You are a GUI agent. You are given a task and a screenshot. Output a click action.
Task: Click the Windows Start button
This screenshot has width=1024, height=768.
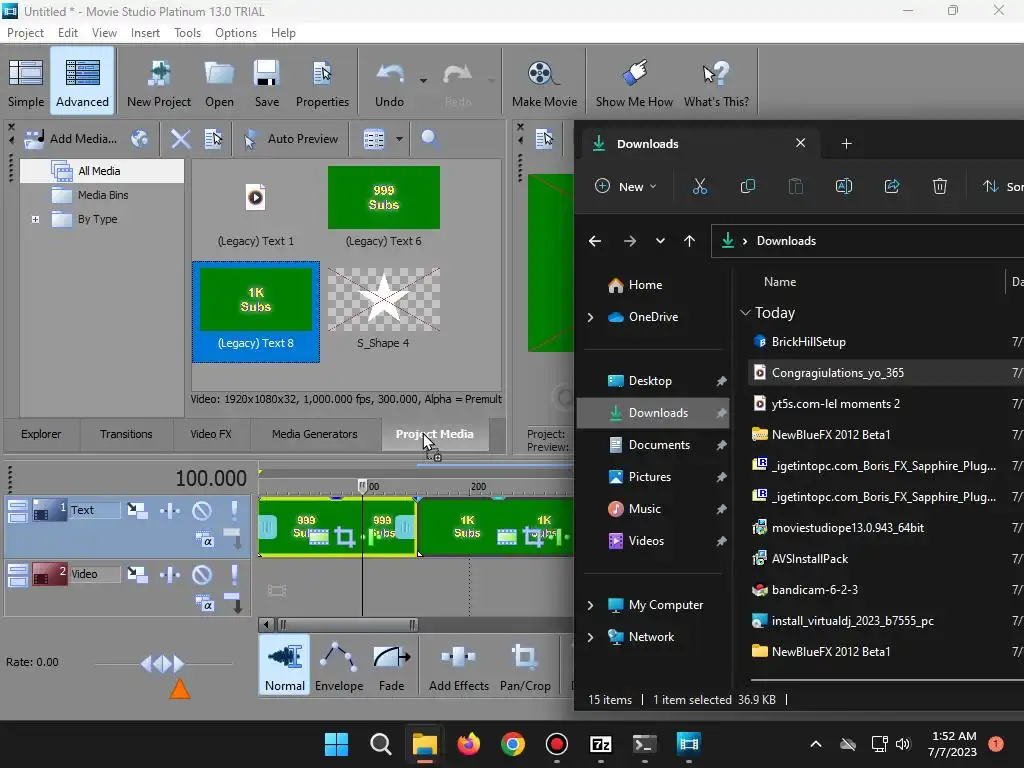point(336,744)
